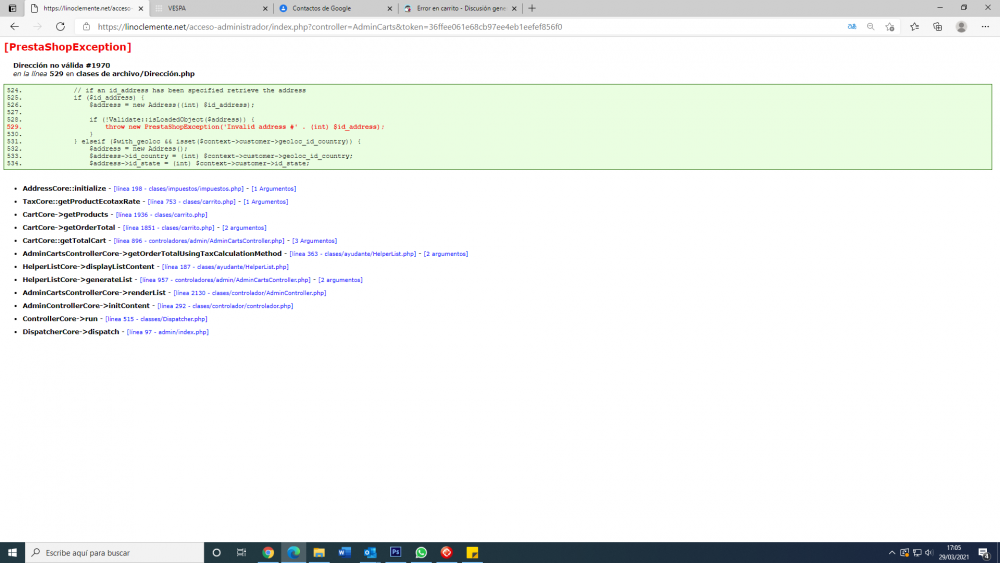The image size is (1000, 563).
Task: Open network status tray icon
Action: tap(917, 552)
